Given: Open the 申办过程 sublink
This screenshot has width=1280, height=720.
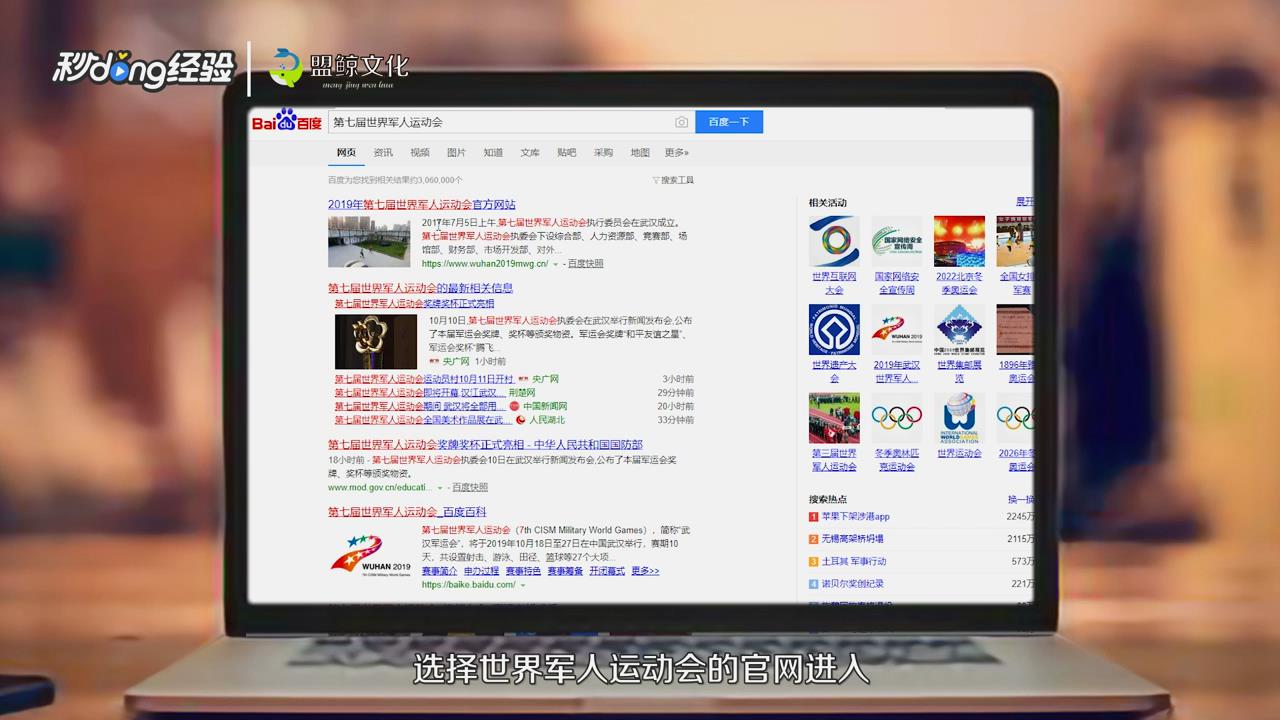Looking at the screenshot, I should click(x=481, y=571).
